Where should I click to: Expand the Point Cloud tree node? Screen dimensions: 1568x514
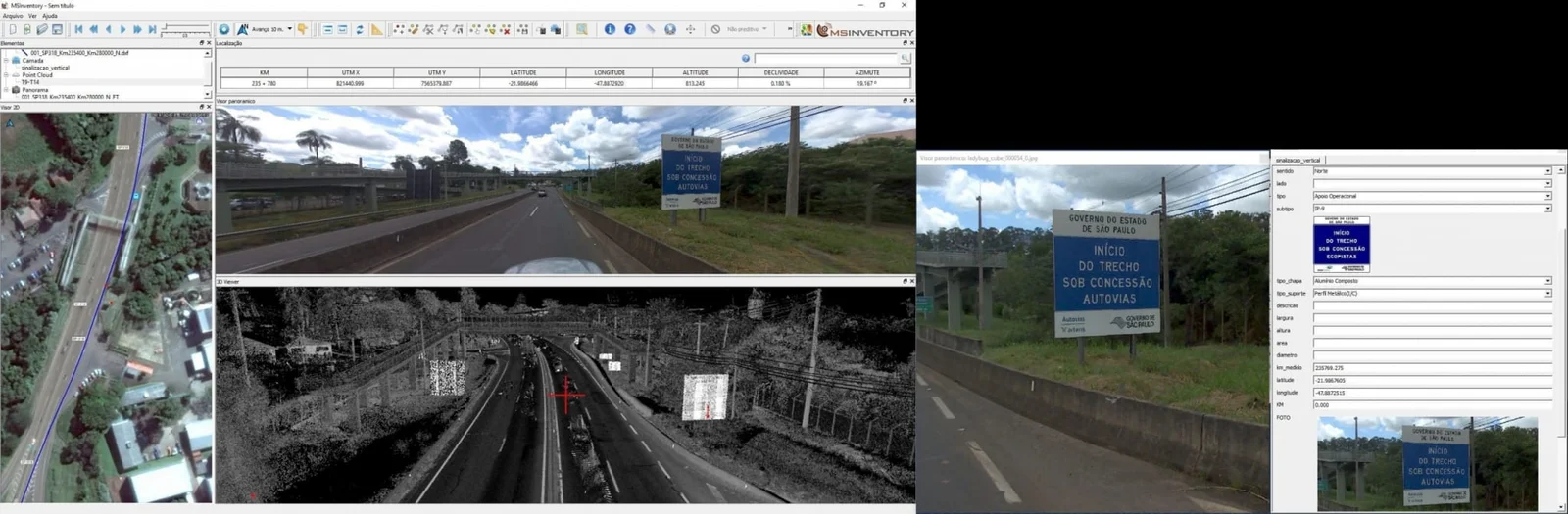(x=6, y=75)
